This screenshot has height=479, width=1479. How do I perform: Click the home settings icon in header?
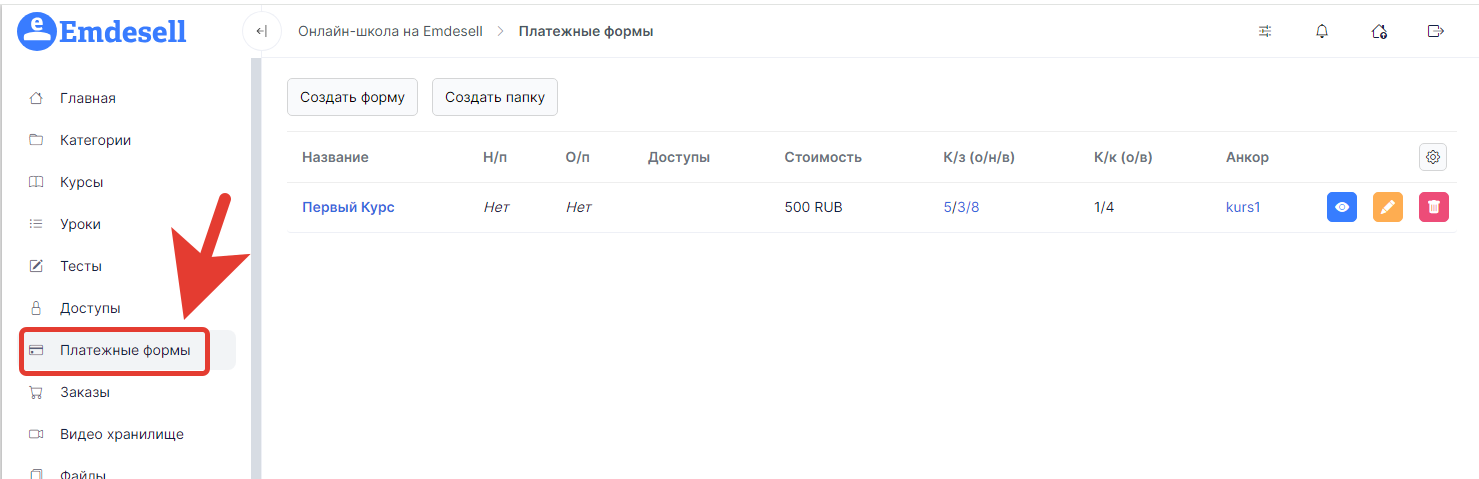coord(1379,31)
